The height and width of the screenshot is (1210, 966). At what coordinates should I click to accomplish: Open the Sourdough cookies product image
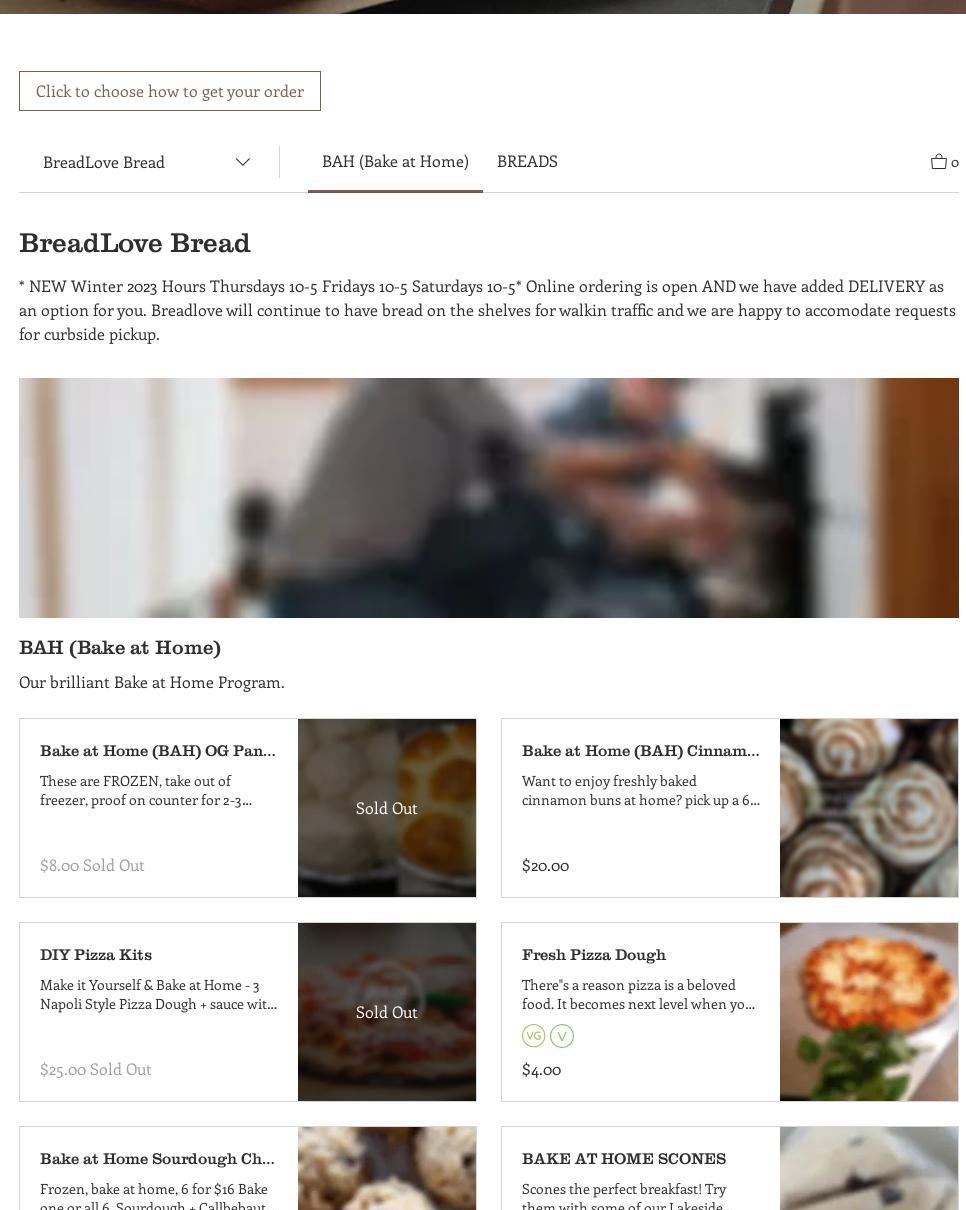(x=387, y=1168)
